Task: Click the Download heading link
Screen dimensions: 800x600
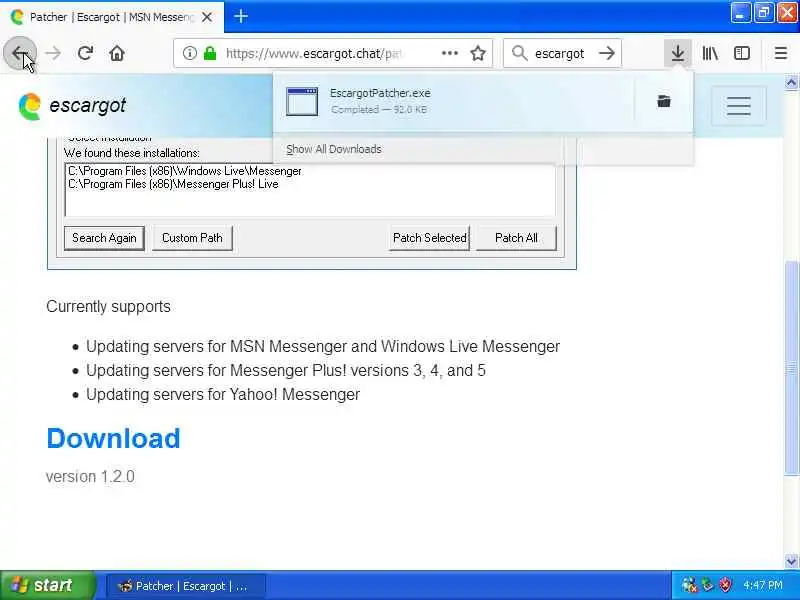Action: click(x=113, y=438)
